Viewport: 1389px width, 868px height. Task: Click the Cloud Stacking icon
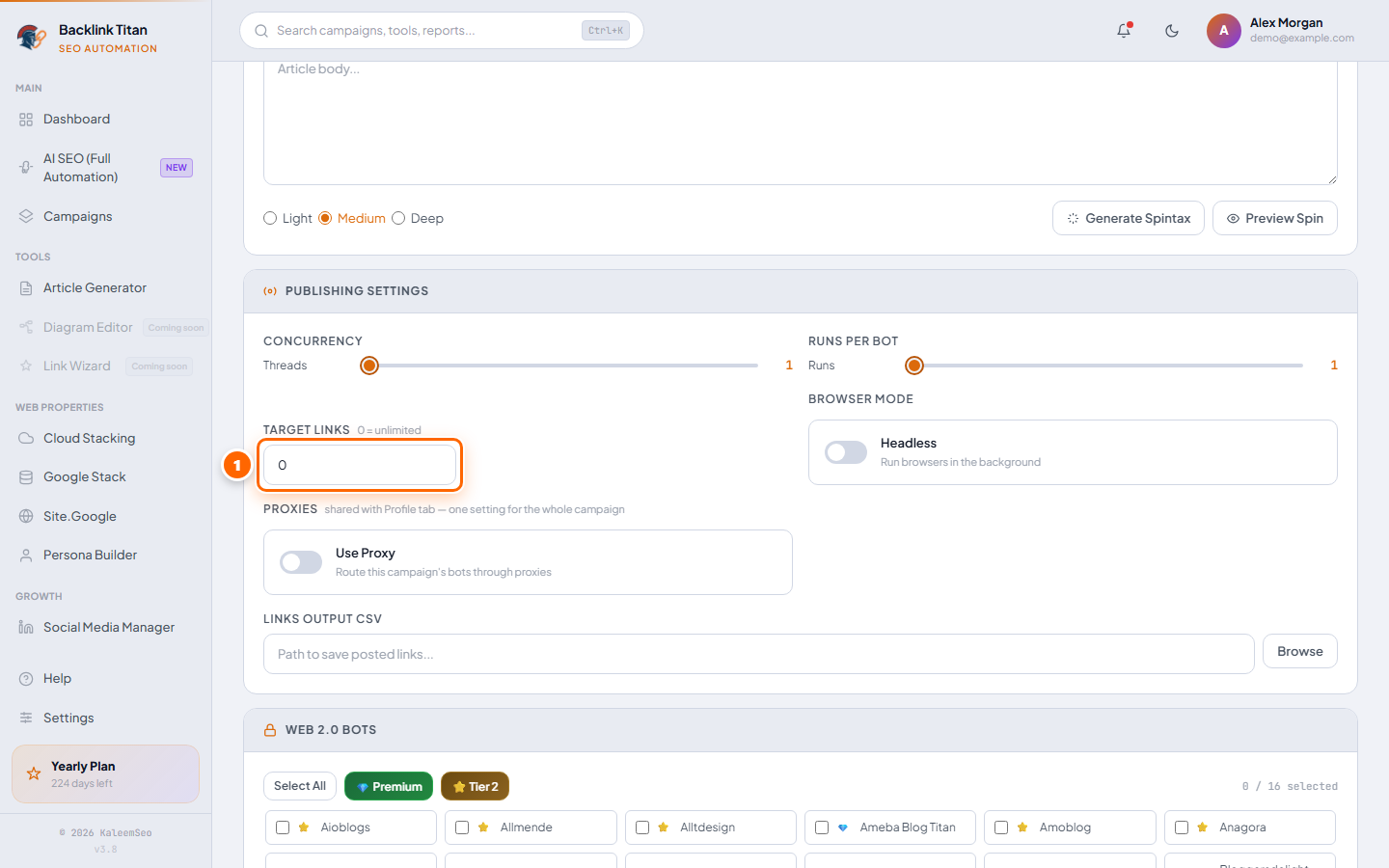point(26,439)
